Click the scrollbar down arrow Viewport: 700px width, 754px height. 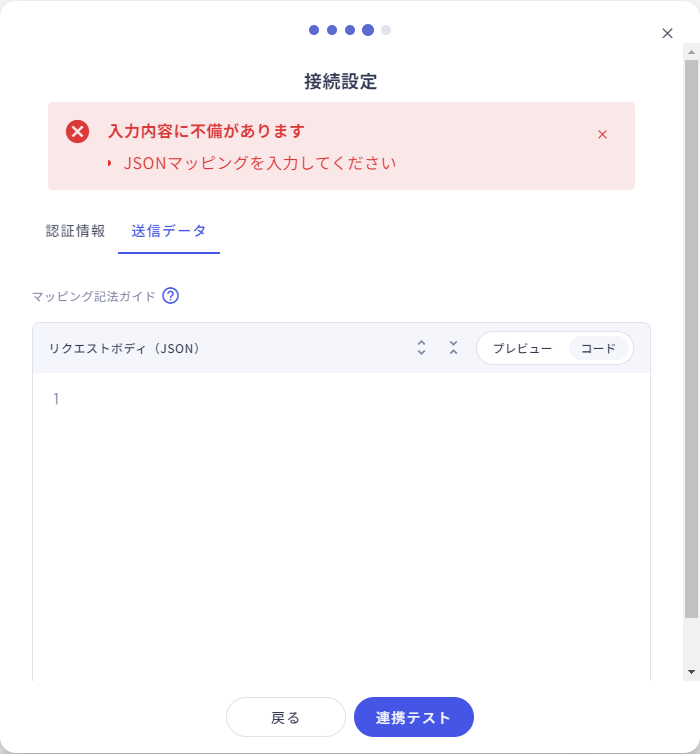click(691, 672)
